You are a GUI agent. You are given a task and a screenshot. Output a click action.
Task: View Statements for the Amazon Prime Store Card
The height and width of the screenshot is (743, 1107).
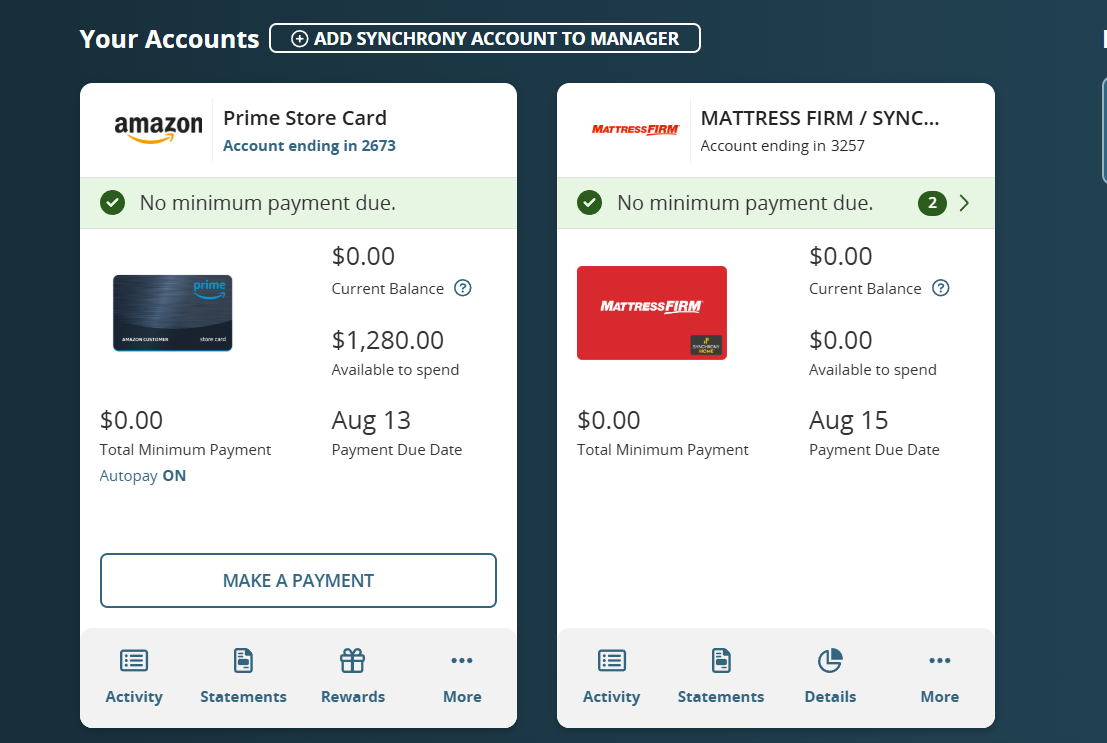(x=243, y=677)
